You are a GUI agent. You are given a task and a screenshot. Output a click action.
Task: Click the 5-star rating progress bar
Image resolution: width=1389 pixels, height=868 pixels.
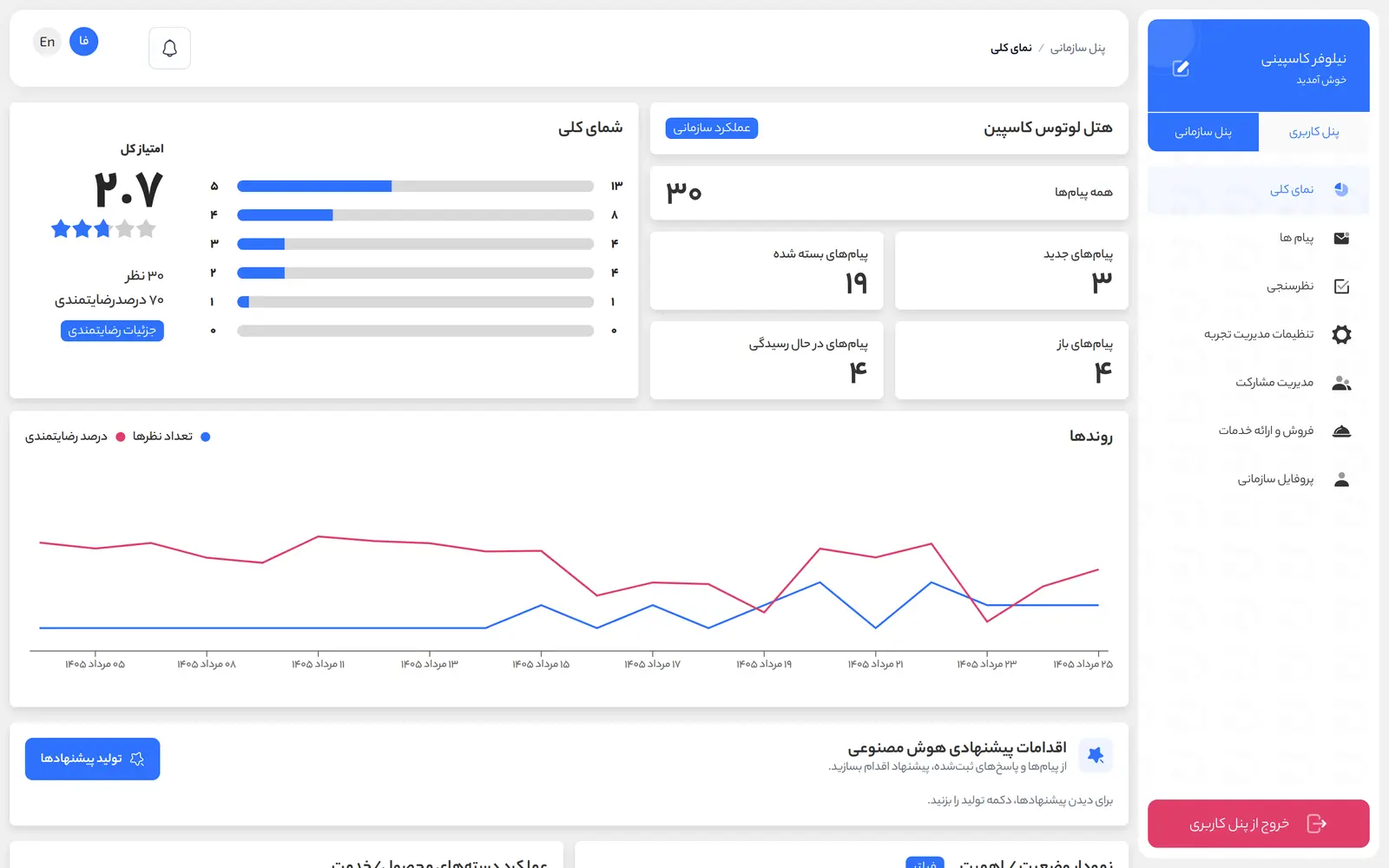point(415,186)
